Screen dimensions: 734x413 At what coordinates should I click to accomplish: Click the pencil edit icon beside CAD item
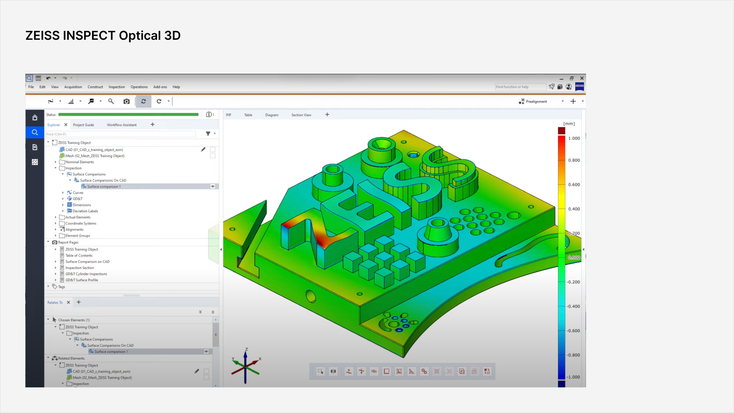point(203,149)
